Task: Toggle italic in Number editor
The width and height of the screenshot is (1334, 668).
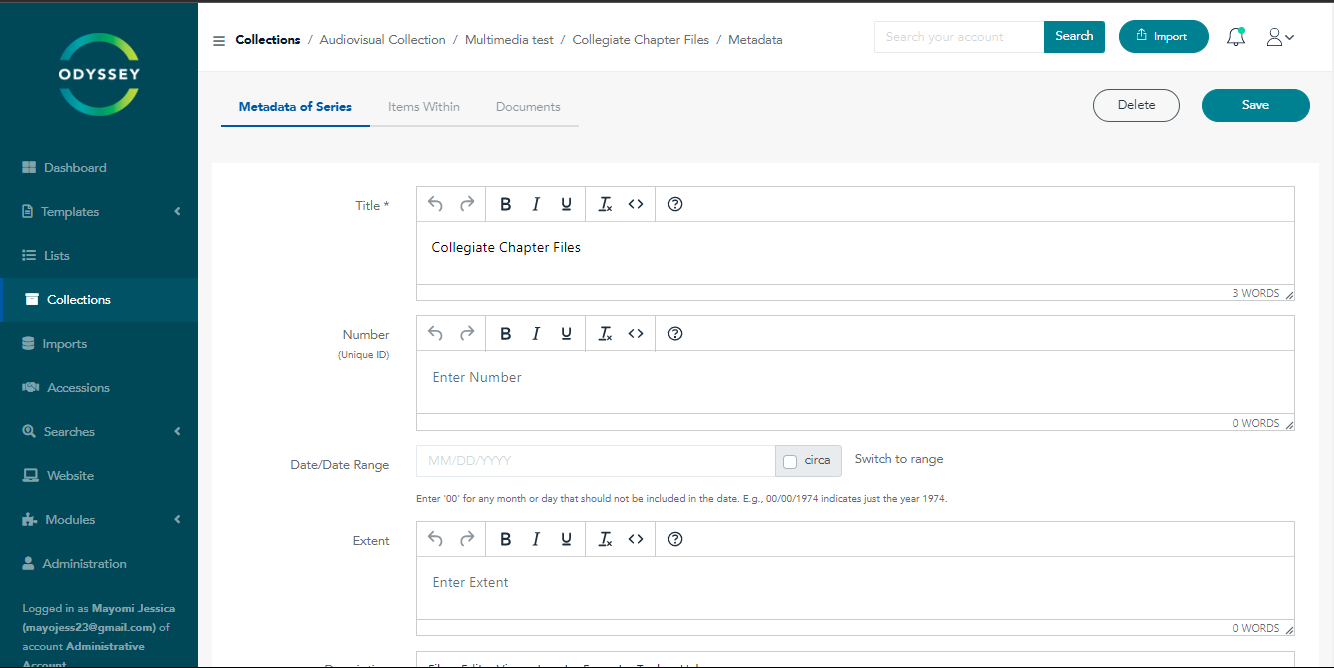Action: click(x=536, y=334)
